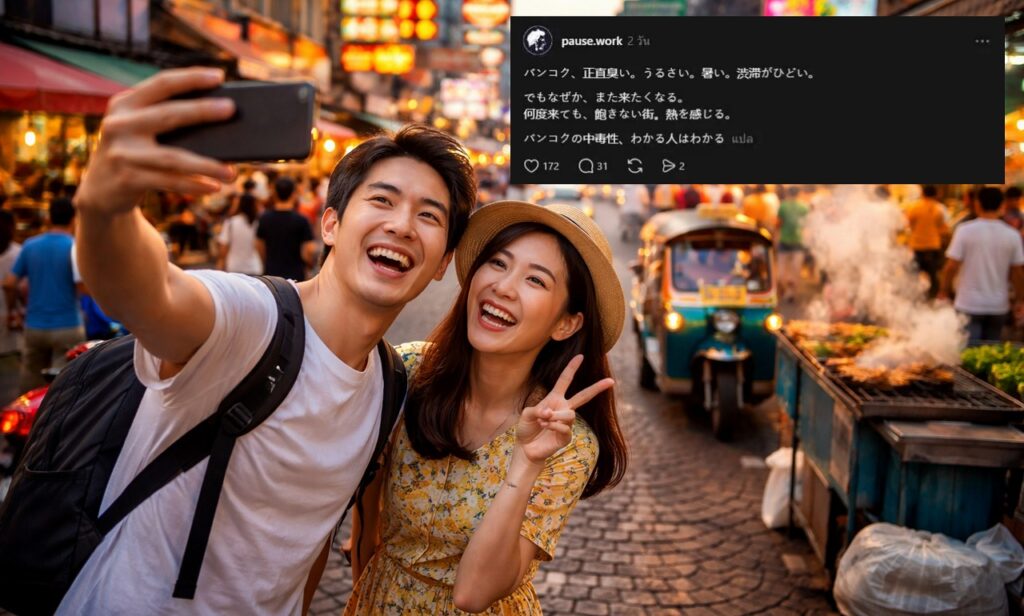Click the woman's straw hat in the photo

[545, 240]
